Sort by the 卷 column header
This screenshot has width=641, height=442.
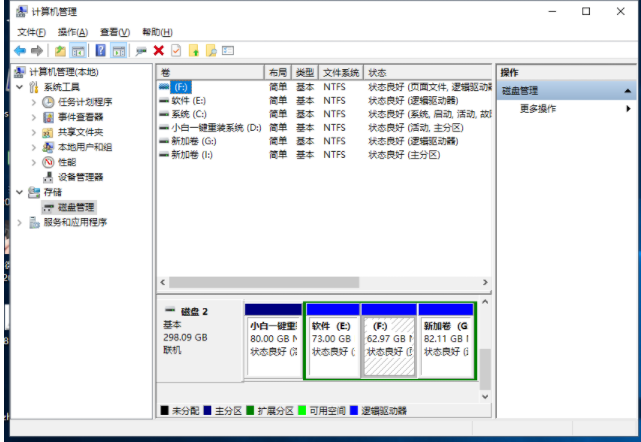point(210,73)
